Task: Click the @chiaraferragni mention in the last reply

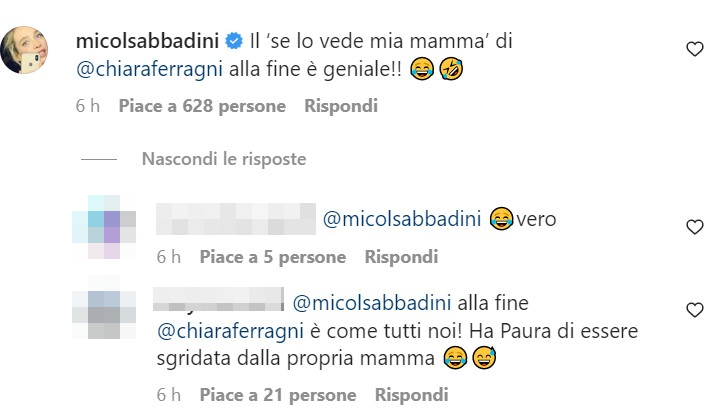Action: pos(218,330)
